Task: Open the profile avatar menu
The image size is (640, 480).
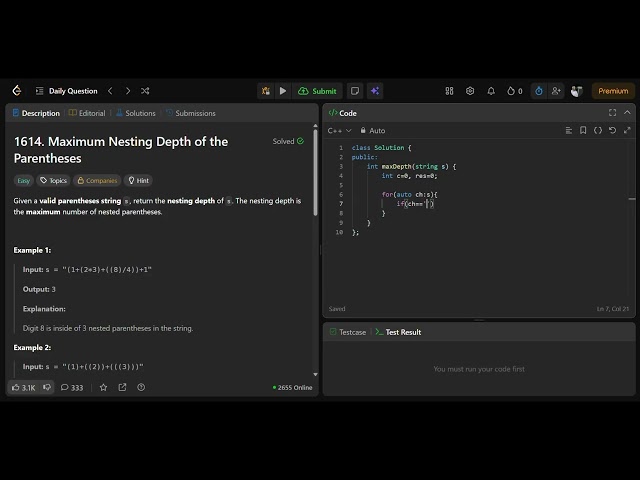Action: tap(576, 91)
